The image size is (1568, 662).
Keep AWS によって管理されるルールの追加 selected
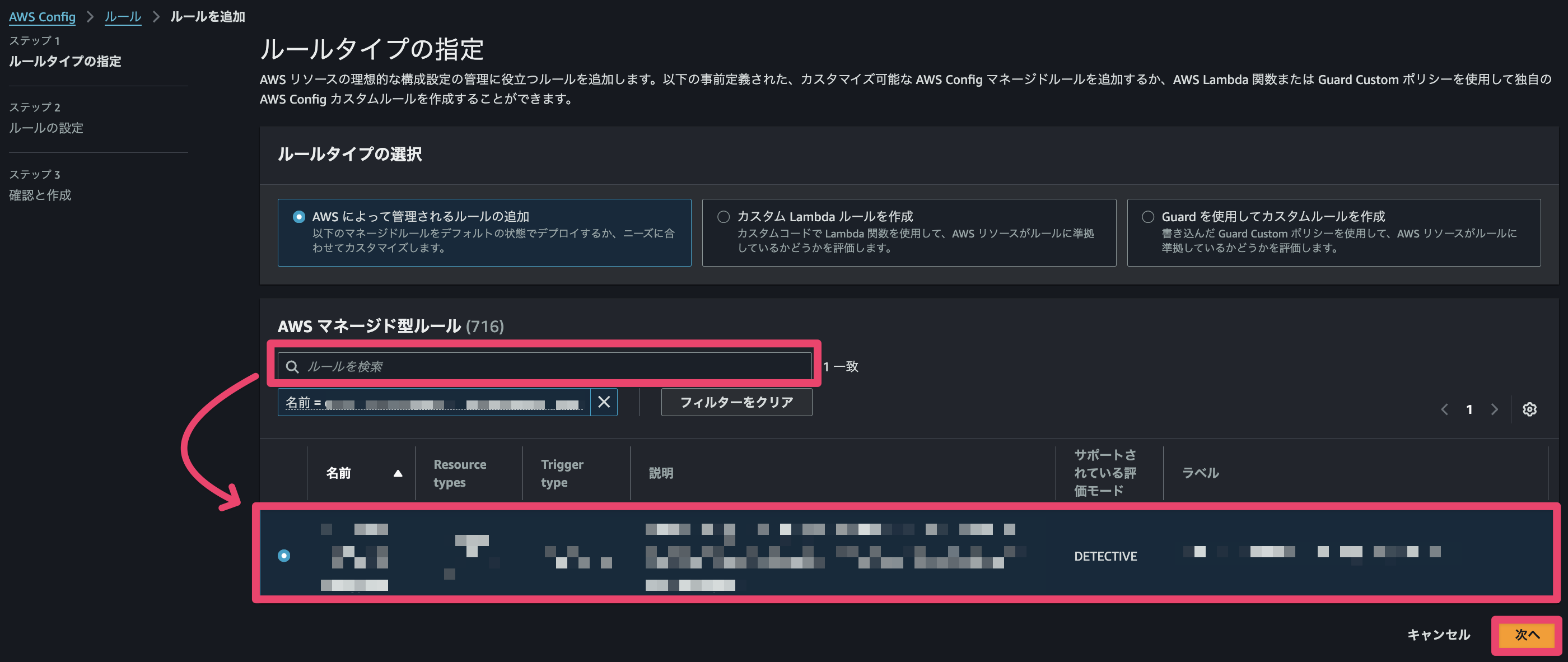[299, 216]
